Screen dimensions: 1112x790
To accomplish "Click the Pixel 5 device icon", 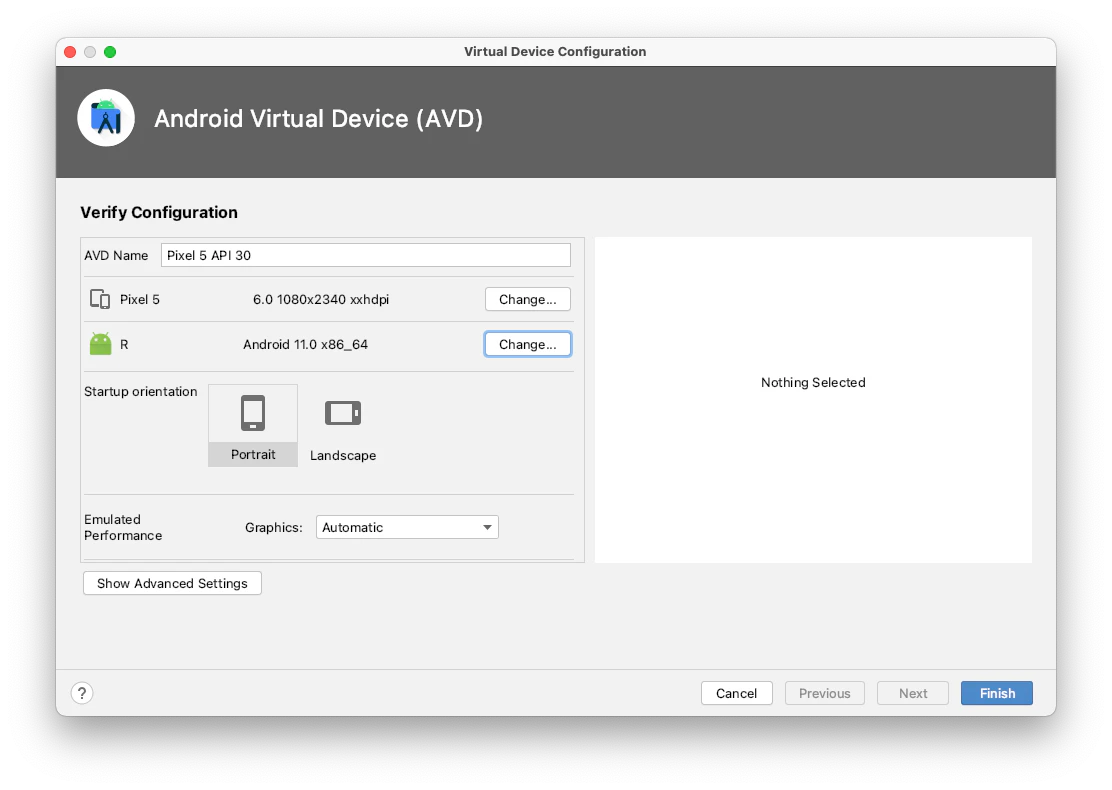I will [100, 299].
